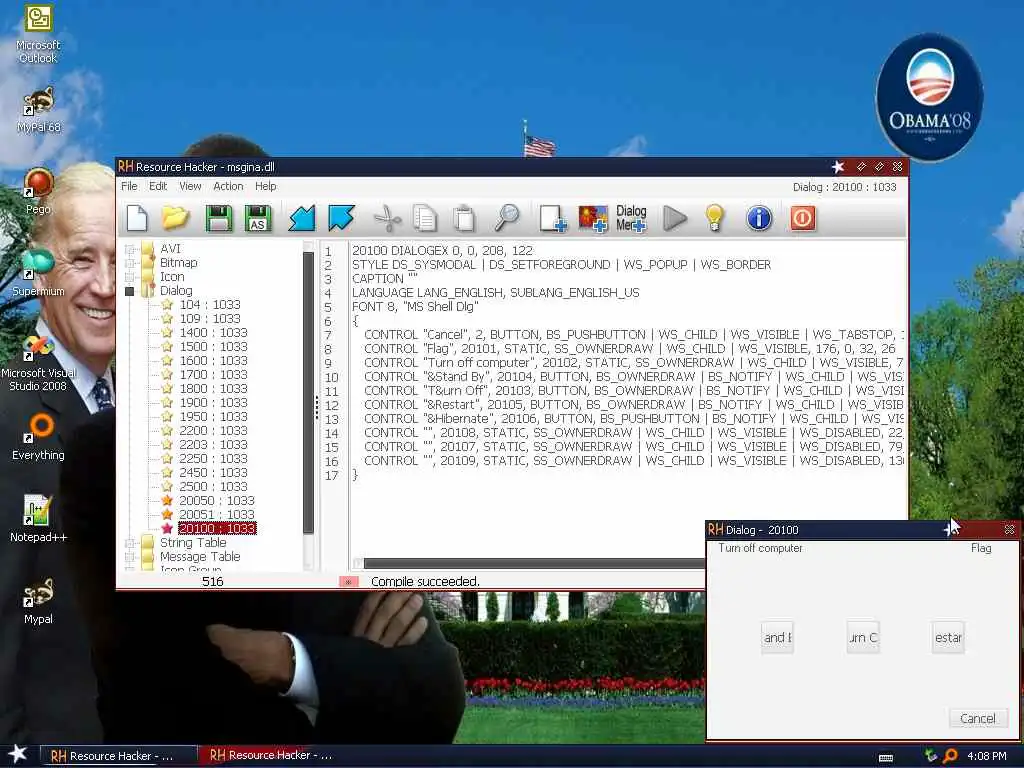Viewport: 1024px width, 768px height.
Task: Open the Action menu
Action: click(x=228, y=186)
